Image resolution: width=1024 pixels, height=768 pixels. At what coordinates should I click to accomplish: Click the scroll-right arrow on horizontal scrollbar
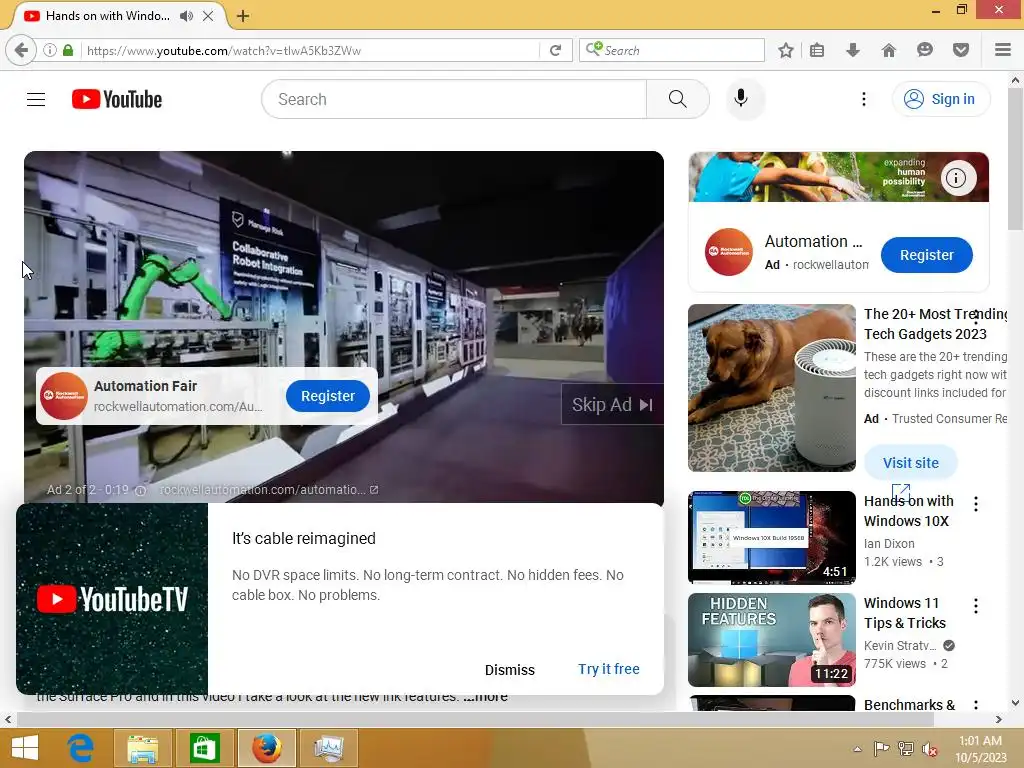tap(999, 720)
